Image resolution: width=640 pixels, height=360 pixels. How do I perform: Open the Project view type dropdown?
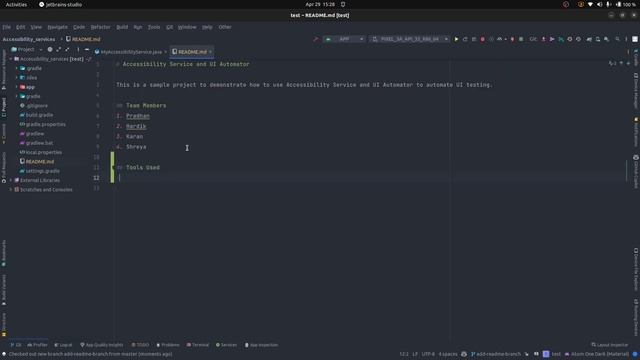(27, 49)
